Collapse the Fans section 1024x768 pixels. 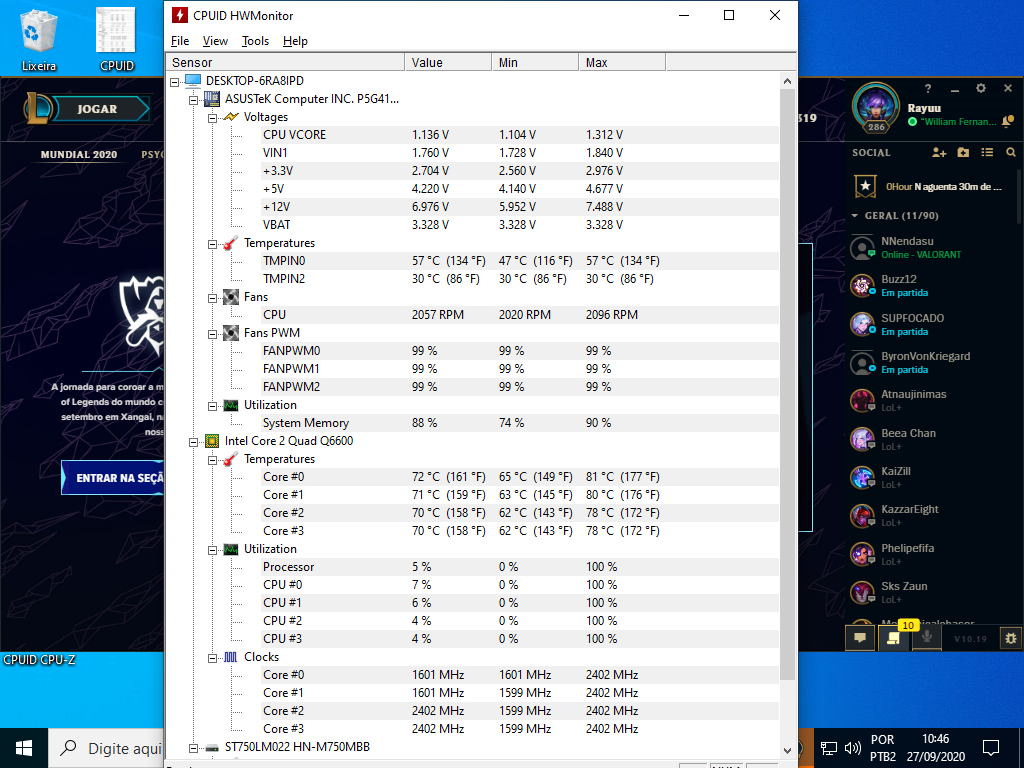tap(212, 298)
